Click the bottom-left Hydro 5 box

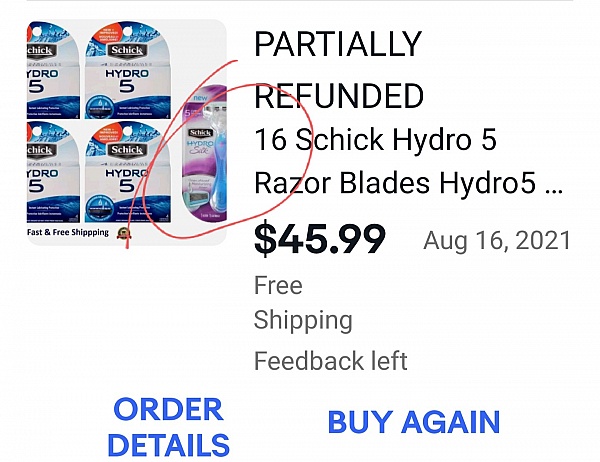click(x=53, y=172)
